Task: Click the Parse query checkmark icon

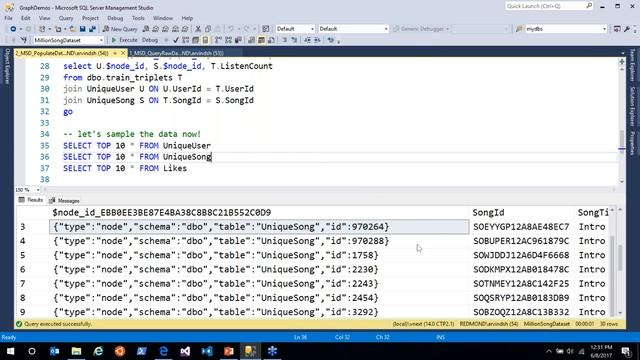Action: (176, 40)
